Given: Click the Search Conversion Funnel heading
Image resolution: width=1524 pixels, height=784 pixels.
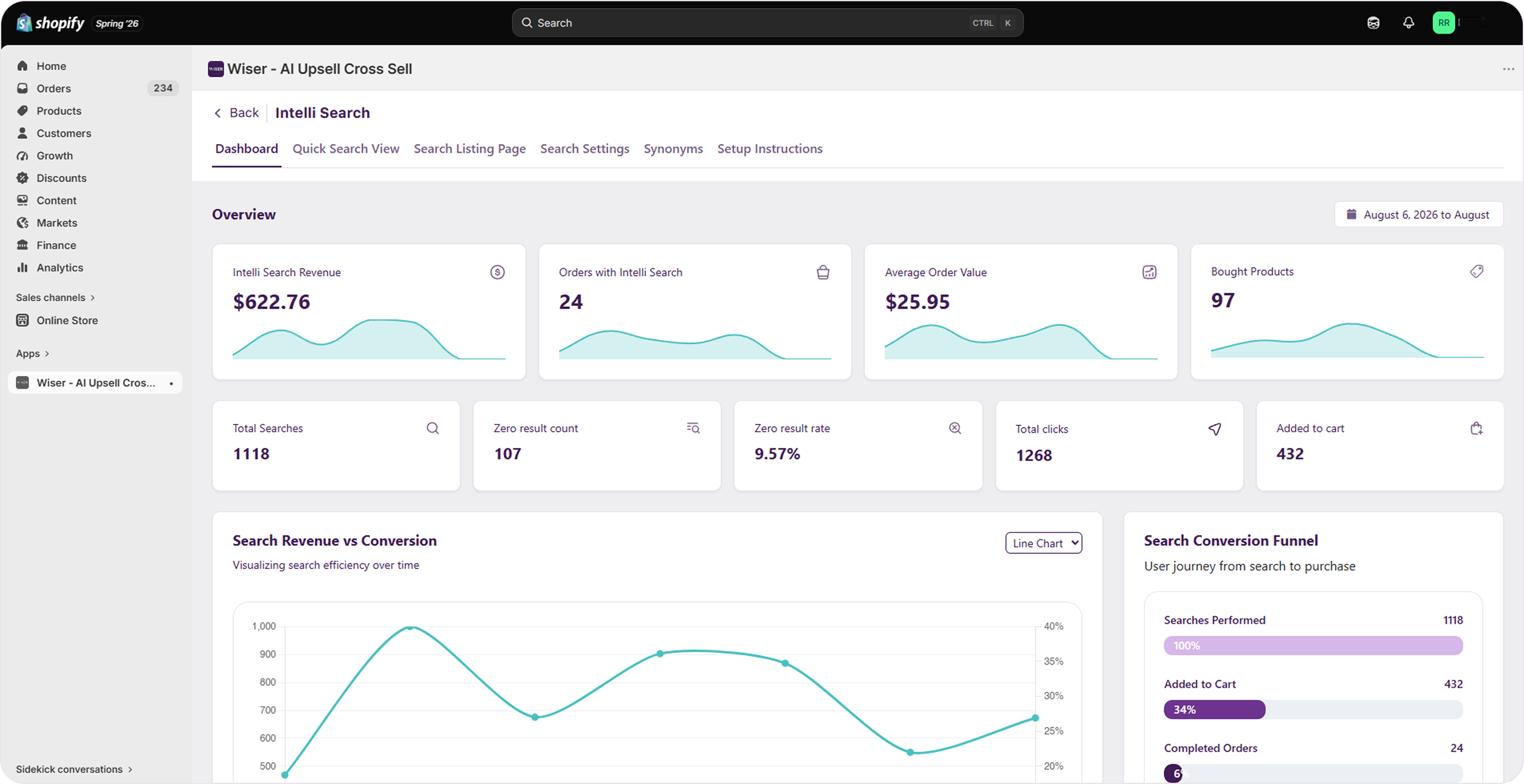Looking at the screenshot, I should coord(1231,541).
